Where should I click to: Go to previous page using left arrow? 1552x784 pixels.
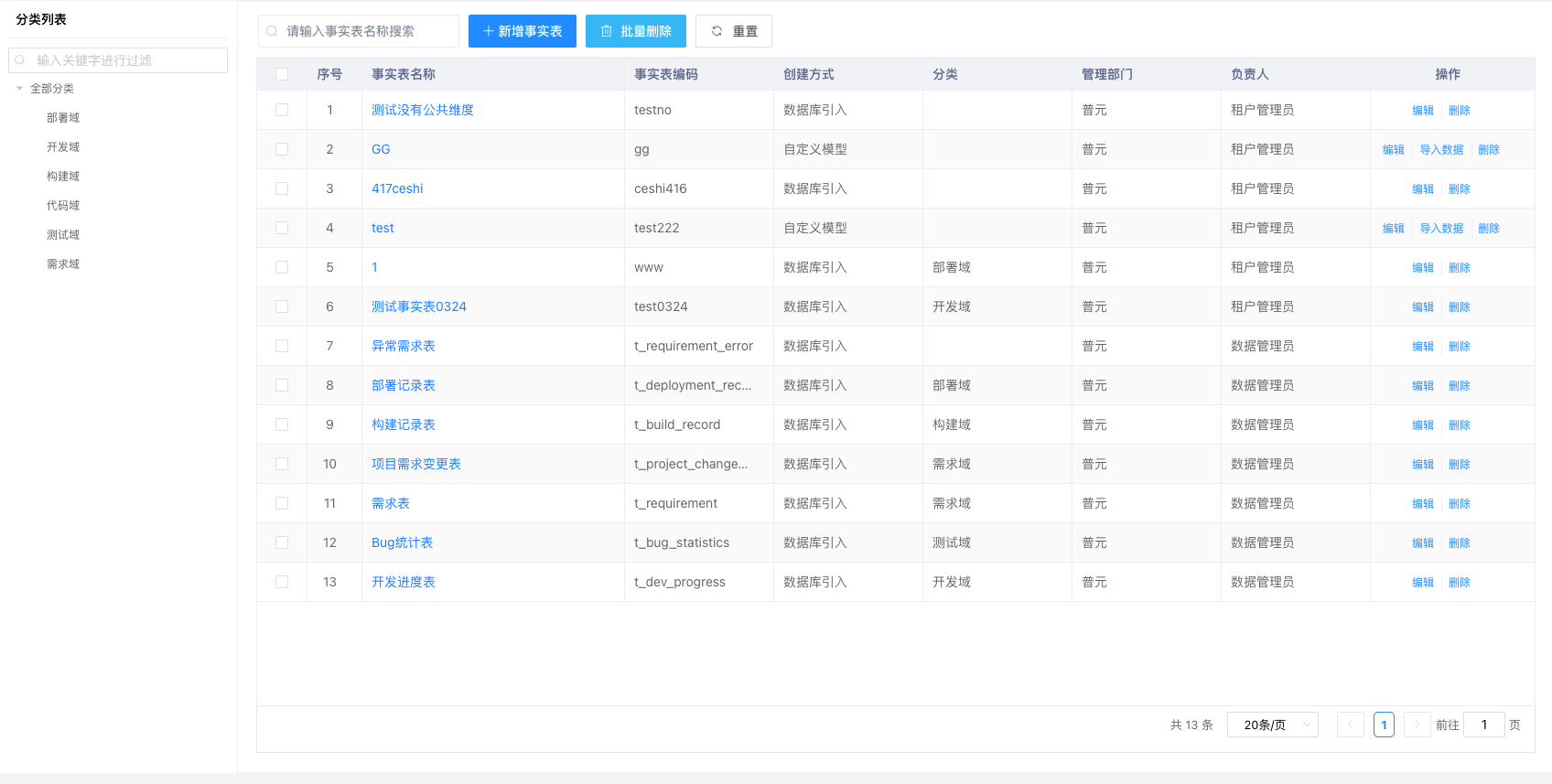click(x=1350, y=725)
